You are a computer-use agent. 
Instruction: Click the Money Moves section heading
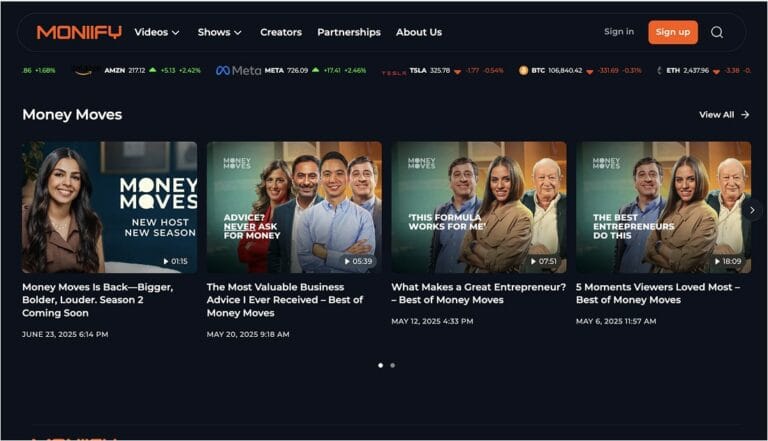point(72,115)
